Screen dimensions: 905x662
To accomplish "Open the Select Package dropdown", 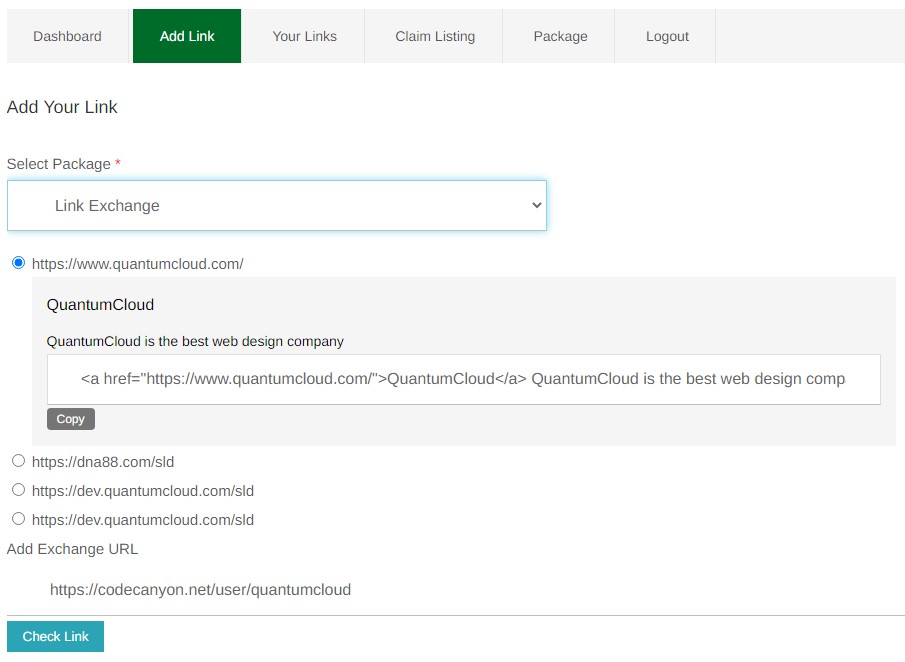I will [x=277, y=205].
